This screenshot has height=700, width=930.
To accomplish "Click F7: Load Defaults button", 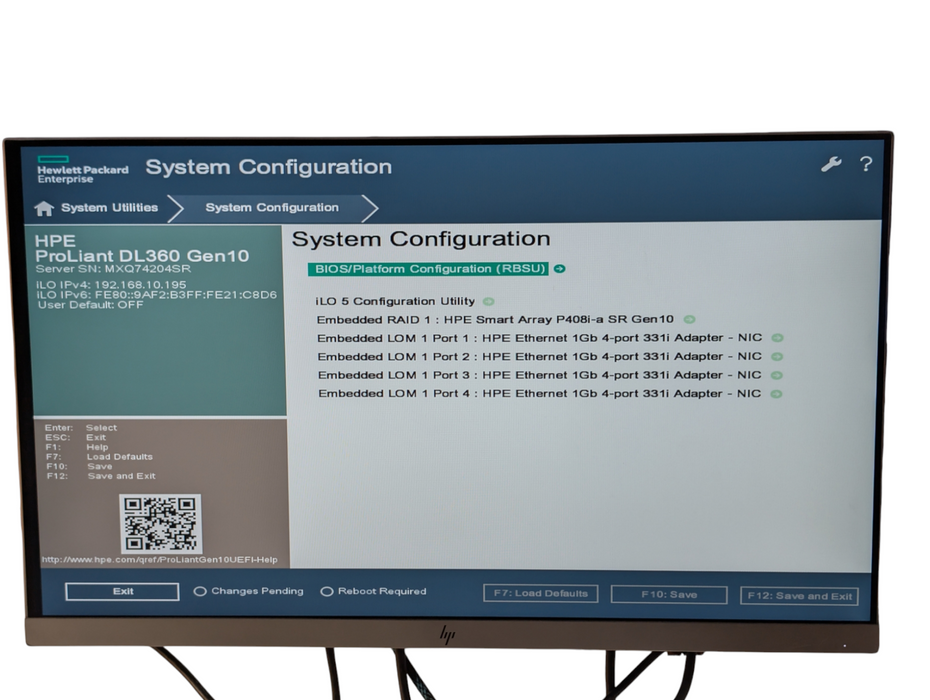I will [541, 593].
